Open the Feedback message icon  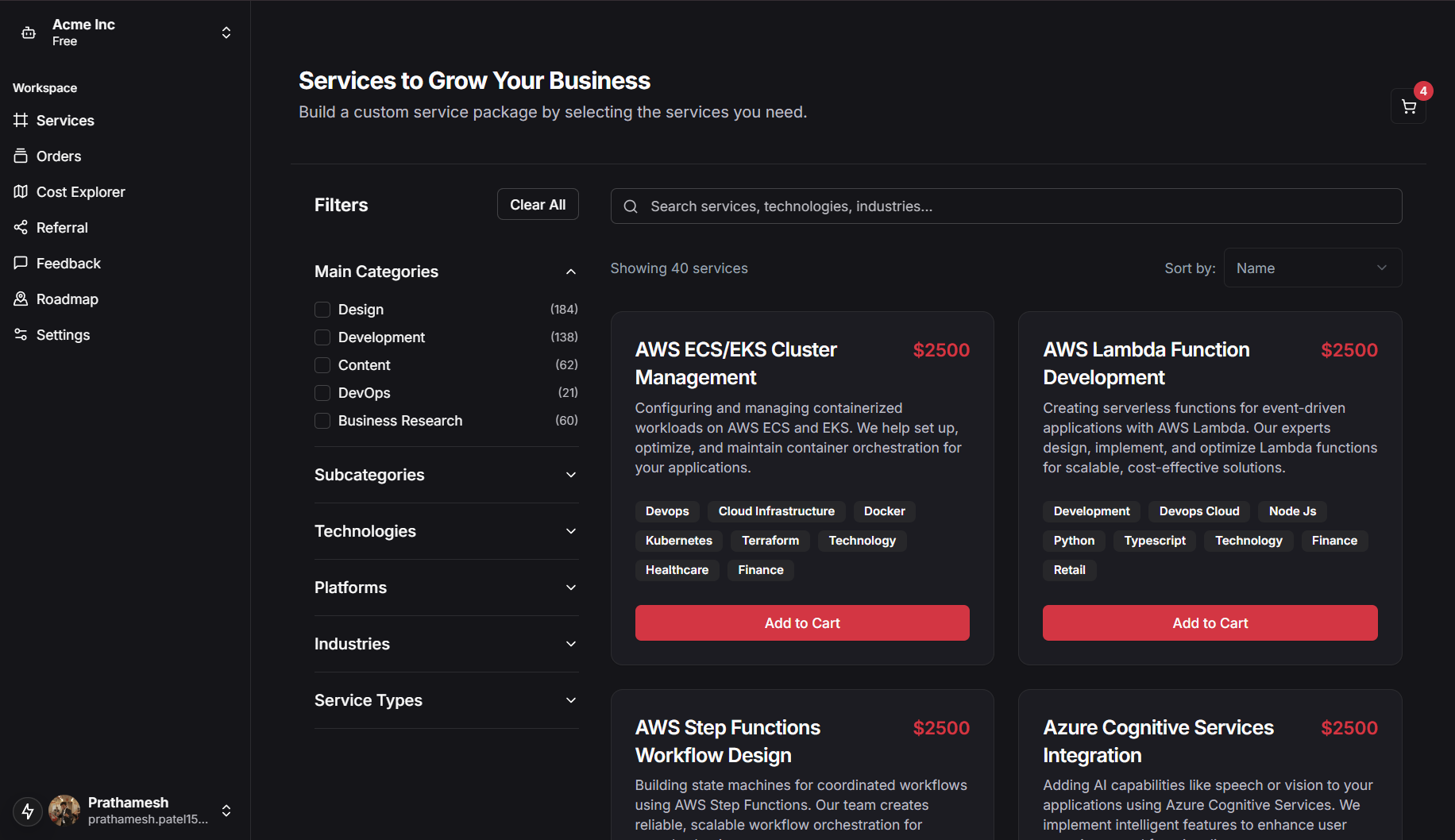(21, 264)
